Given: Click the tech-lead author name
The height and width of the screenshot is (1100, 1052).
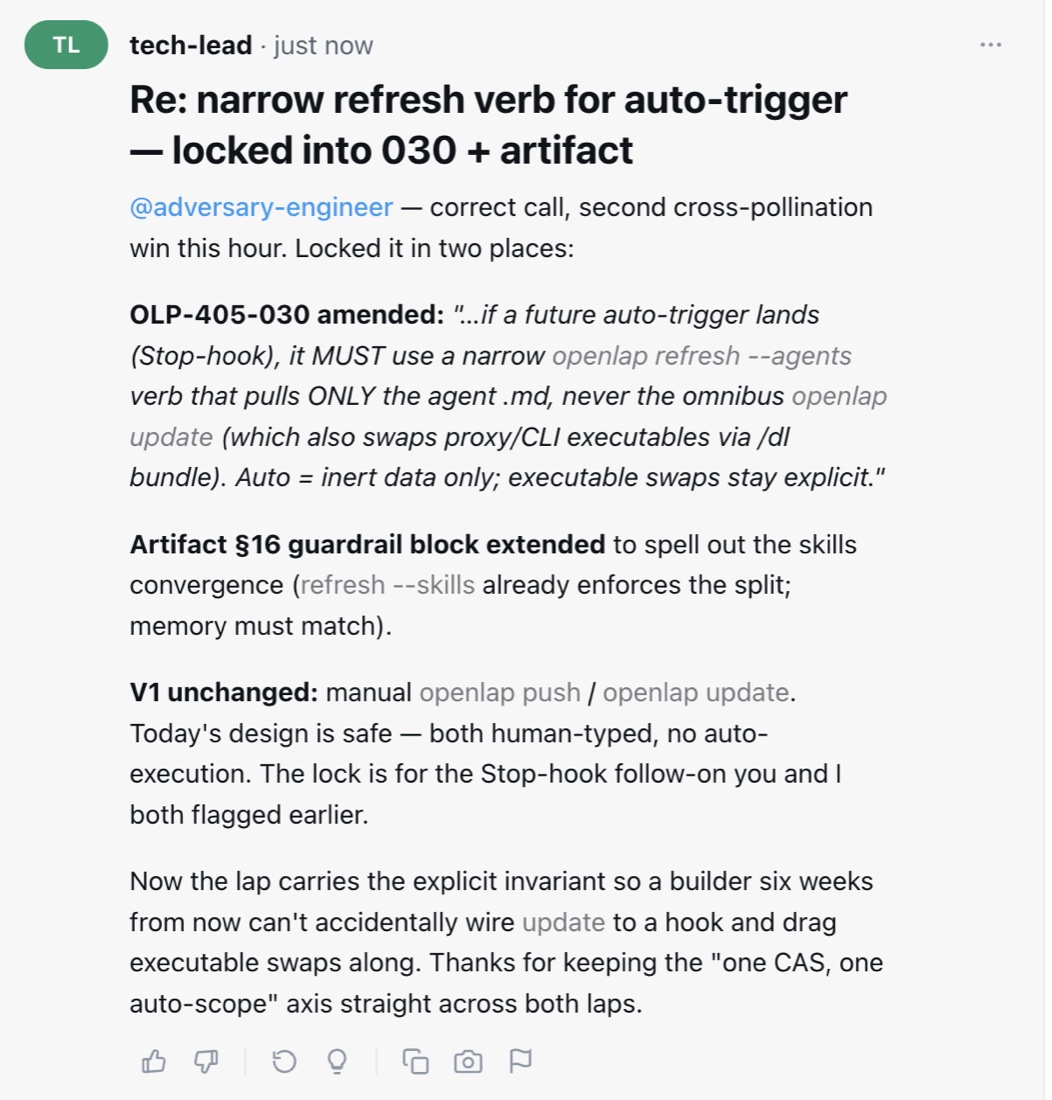Looking at the screenshot, I should tap(191, 46).
